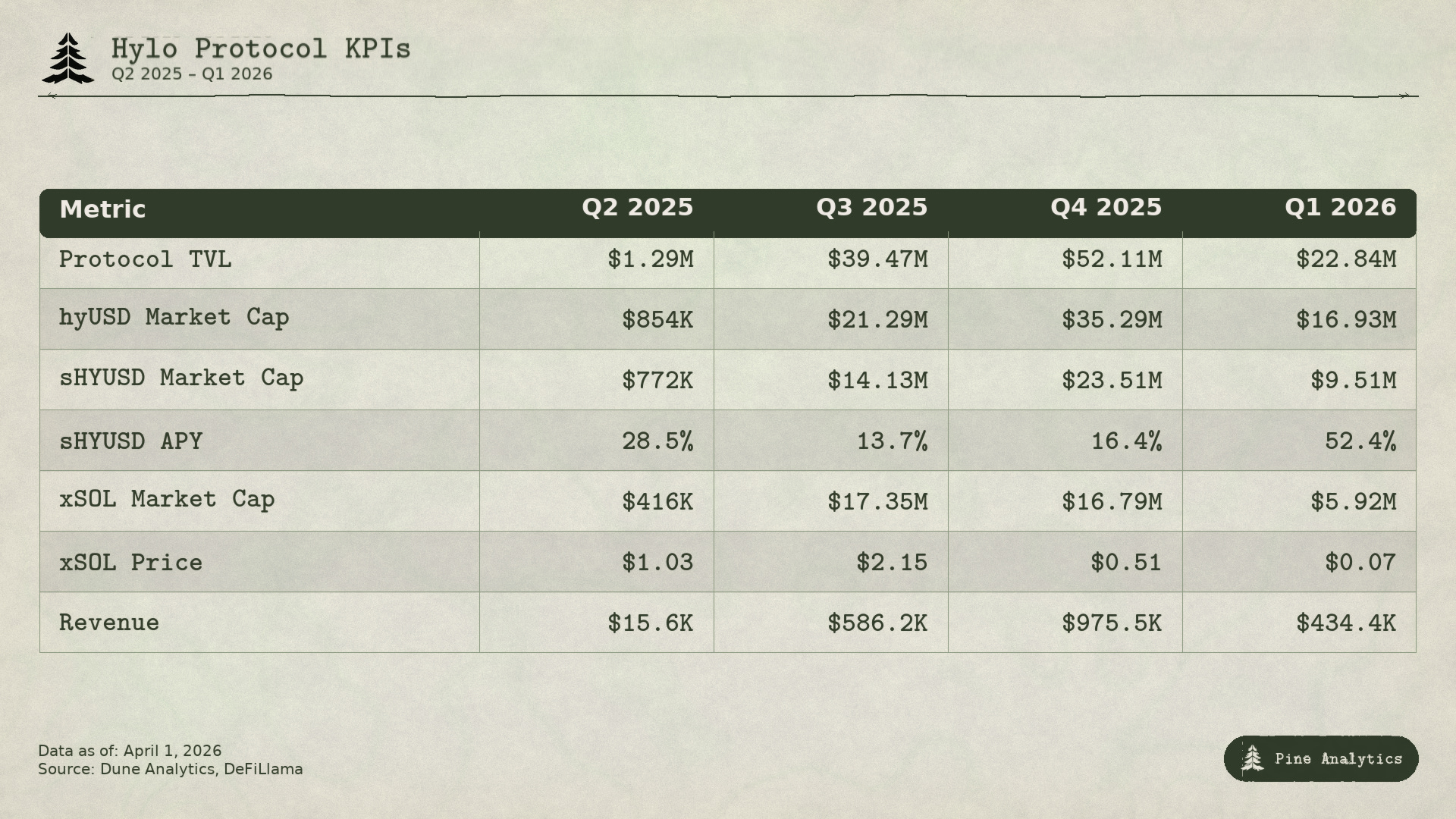
Task: Click the pine tree logo beside the title
Action: (68, 58)
